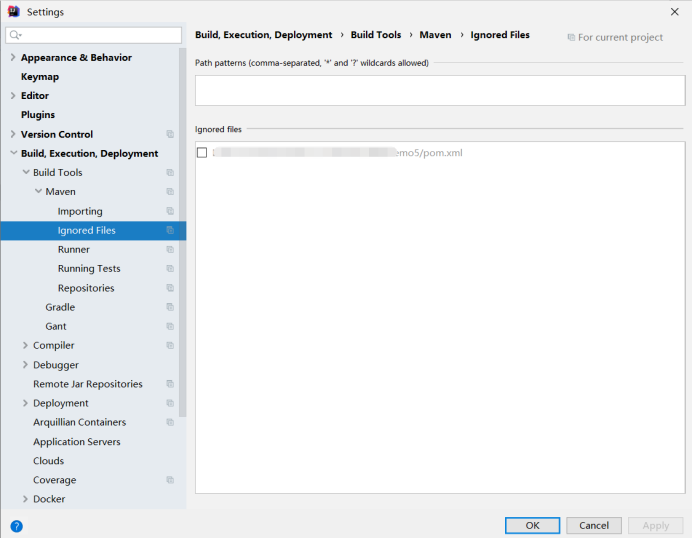Viewport: 693px width, 539px height.
Task: Open Application Servers settings
Action: pos(77,442)
